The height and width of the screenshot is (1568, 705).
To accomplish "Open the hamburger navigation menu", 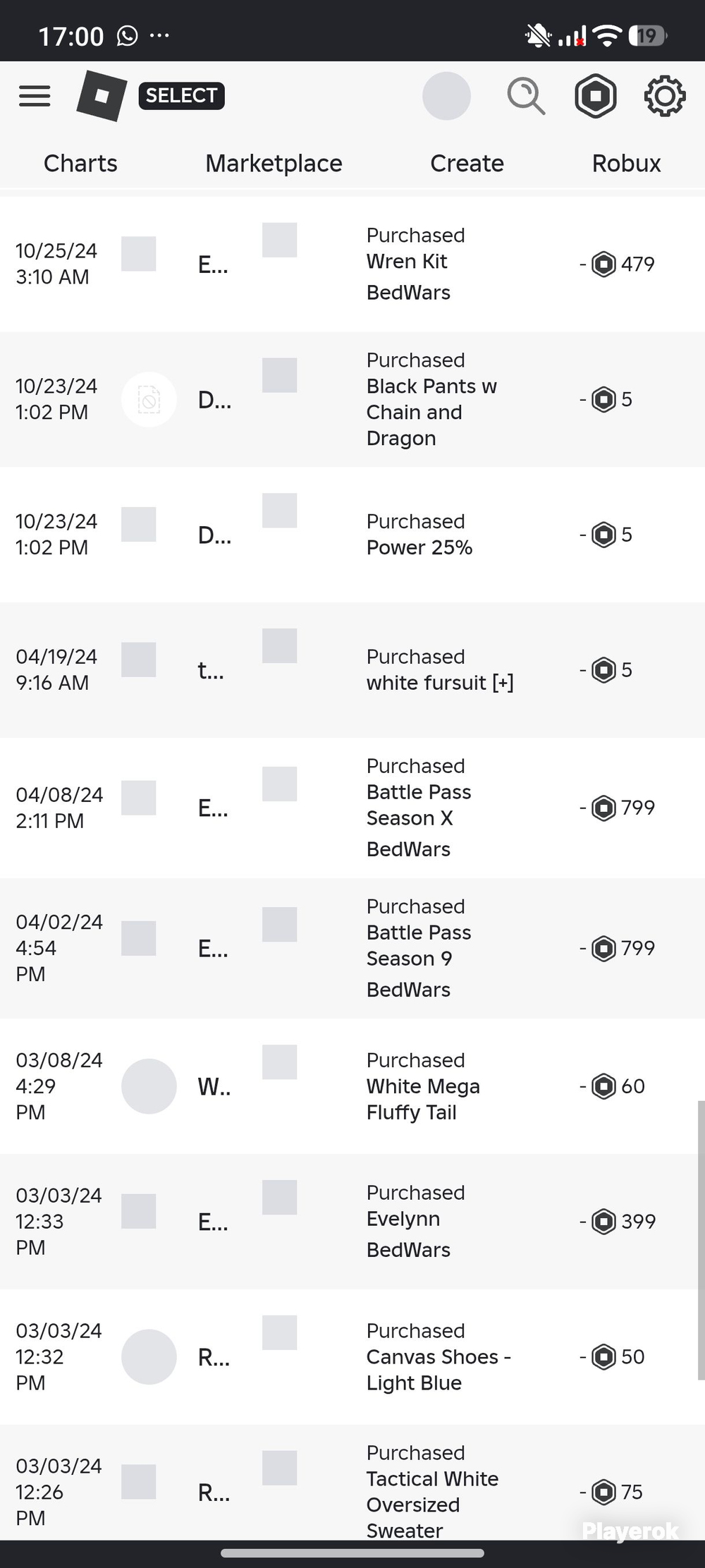I will click(x=35, y=96).
